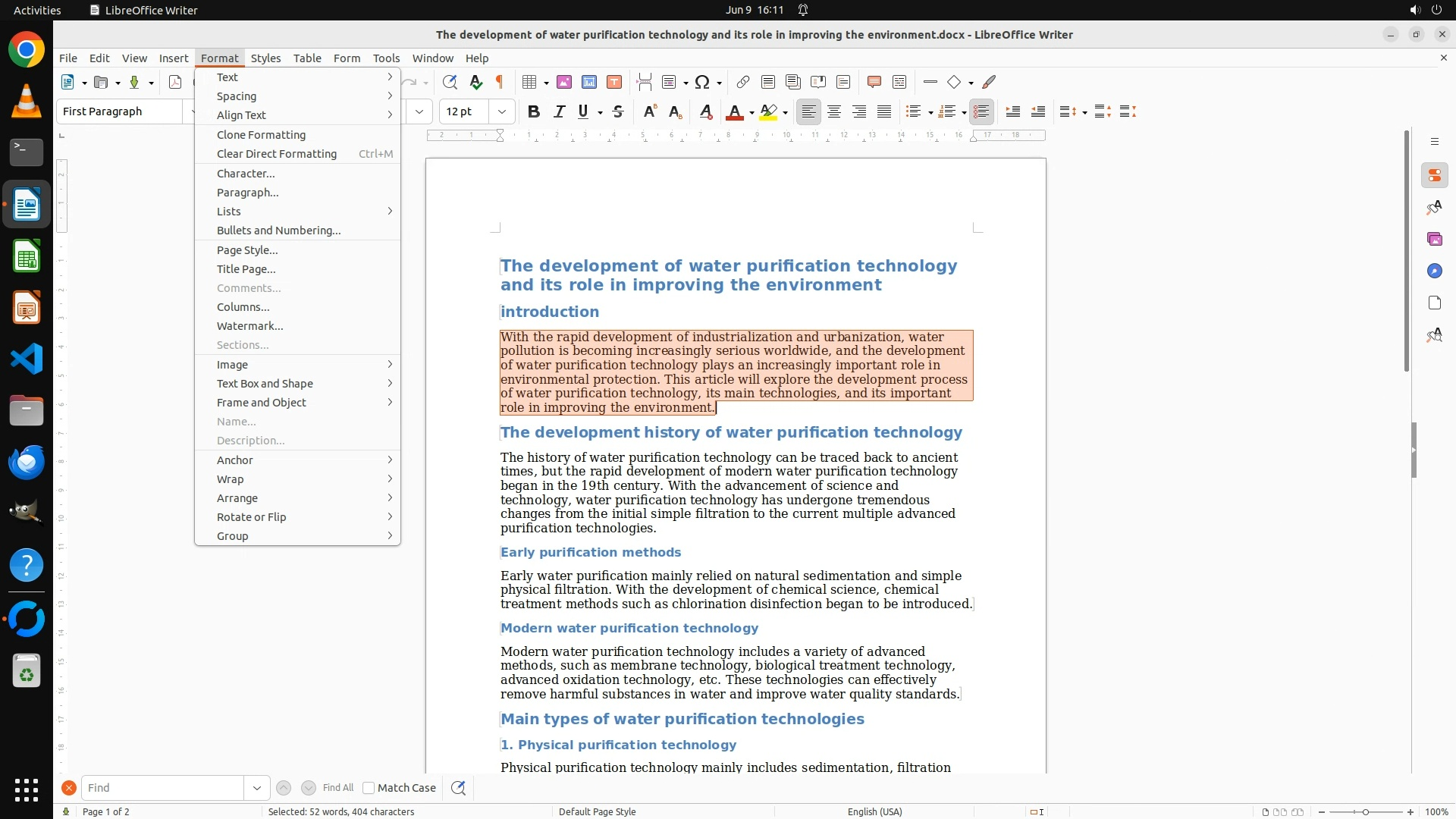Open the Navigator compass icon in sidebar
Screen dimensions: 1456x819
1434,271
